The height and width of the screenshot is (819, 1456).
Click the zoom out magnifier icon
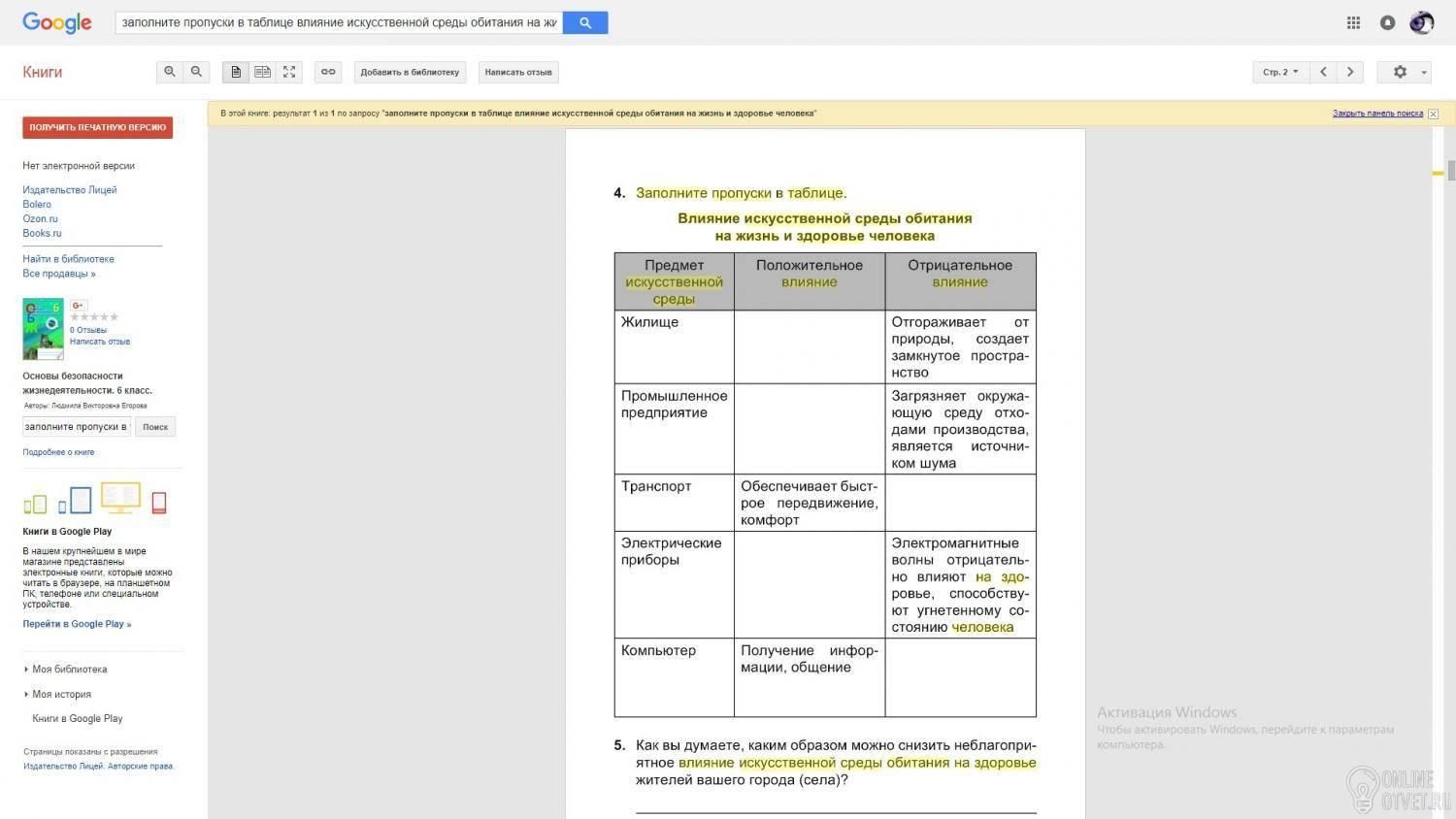(x=196, y=72)
